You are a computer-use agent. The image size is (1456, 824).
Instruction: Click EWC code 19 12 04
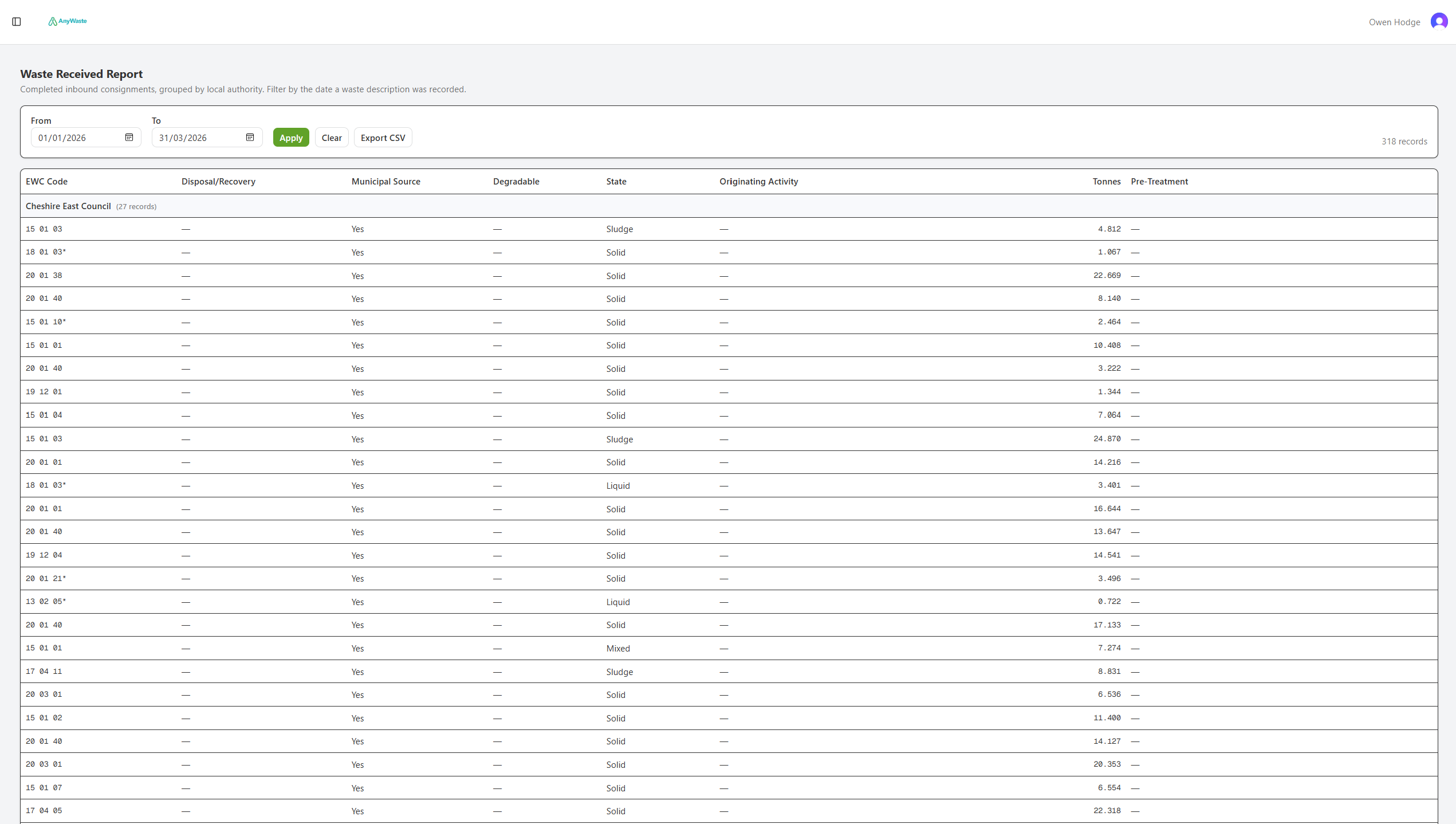[x=44, y=555]
